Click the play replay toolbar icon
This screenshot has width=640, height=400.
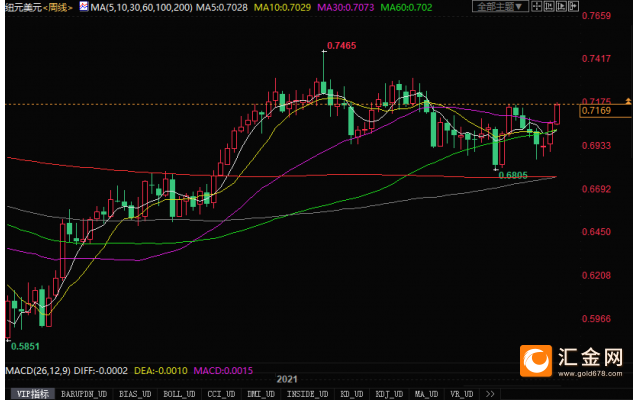pos(561,7)
